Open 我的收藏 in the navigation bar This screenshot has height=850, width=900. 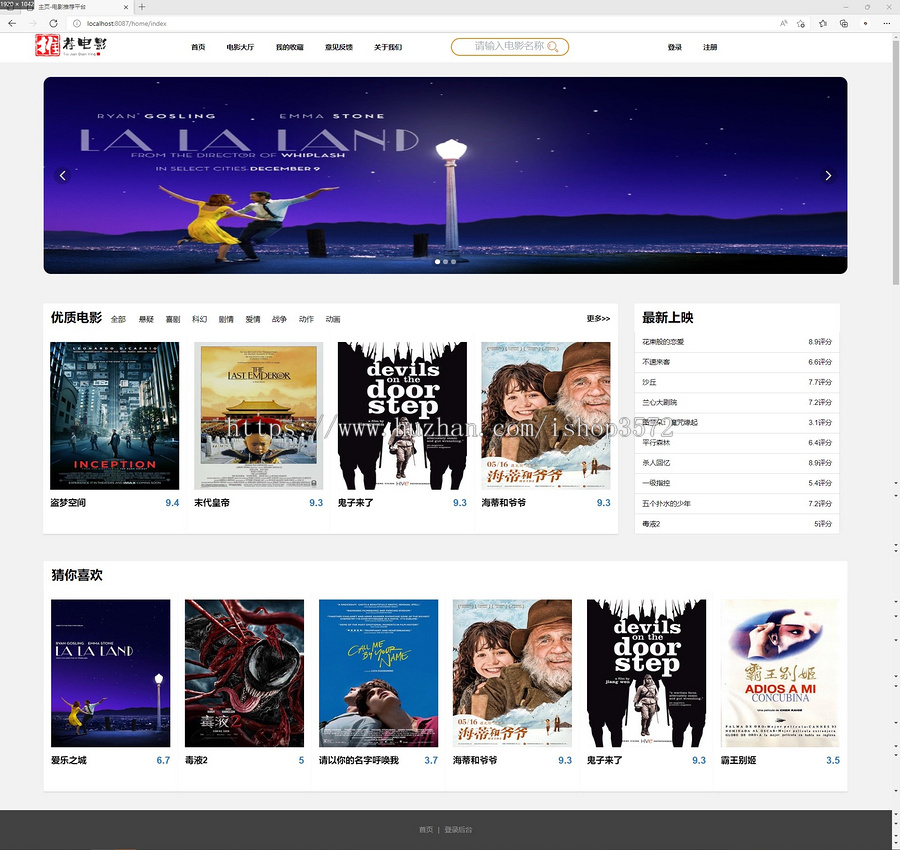coord(289,47)
